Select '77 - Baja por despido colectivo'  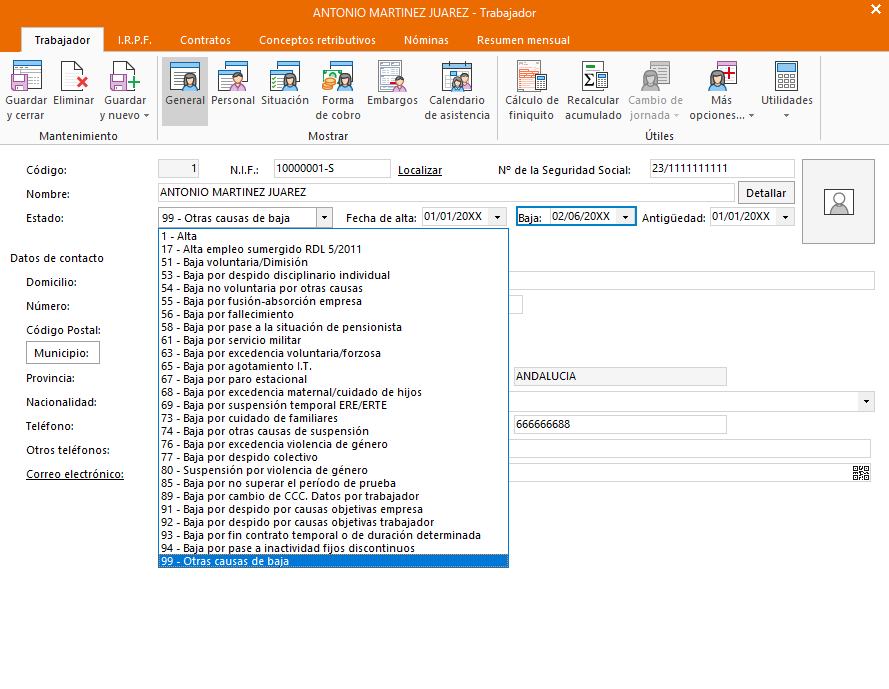click(x=333, y=458)
